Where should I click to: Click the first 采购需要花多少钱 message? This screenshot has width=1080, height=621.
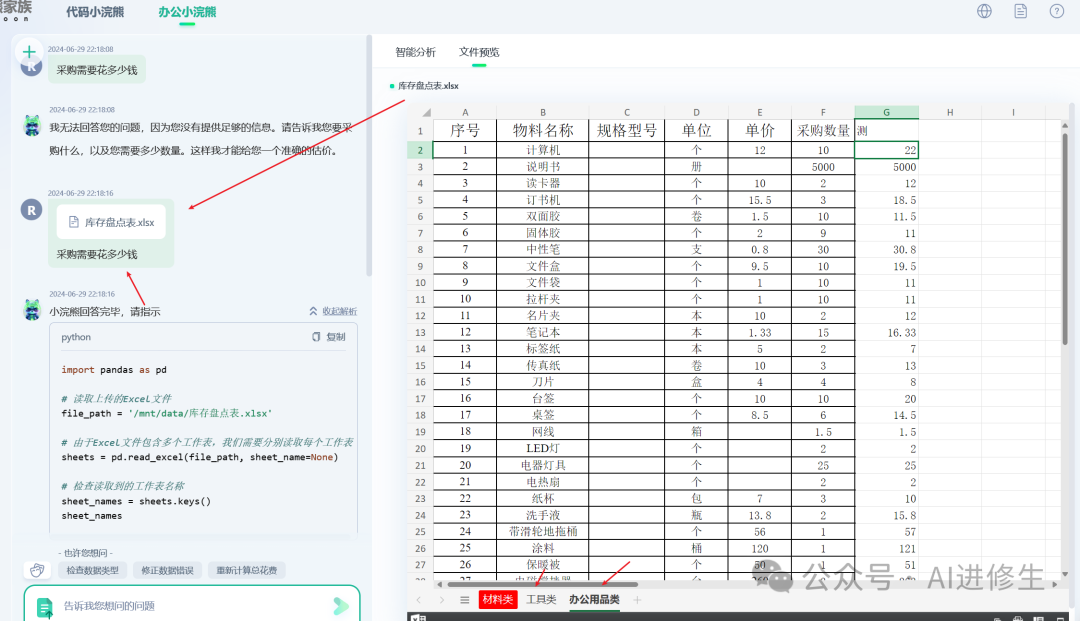97,70
